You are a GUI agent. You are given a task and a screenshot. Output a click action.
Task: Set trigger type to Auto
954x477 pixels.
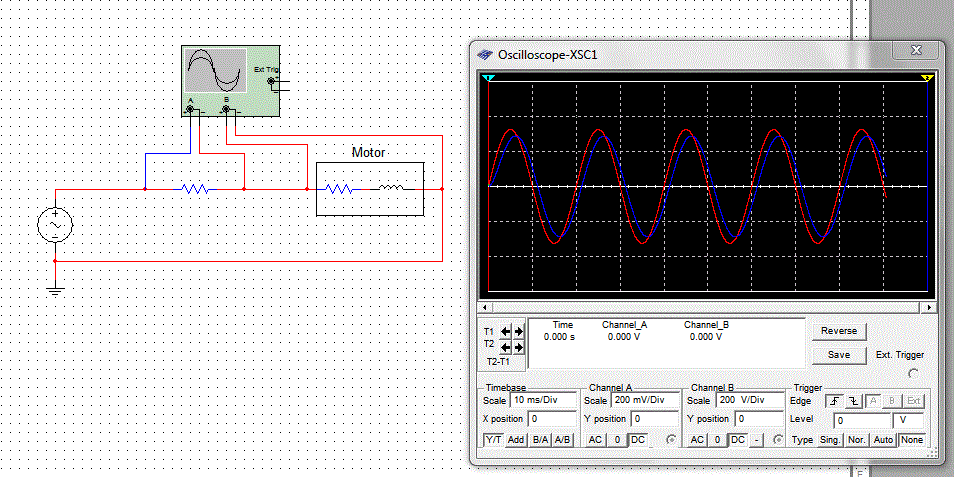[x=883, y=439]
